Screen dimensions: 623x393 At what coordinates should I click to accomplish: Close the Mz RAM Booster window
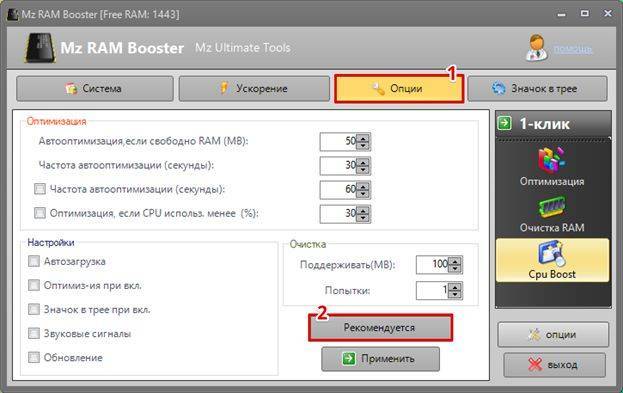click(x=608, y=14)
